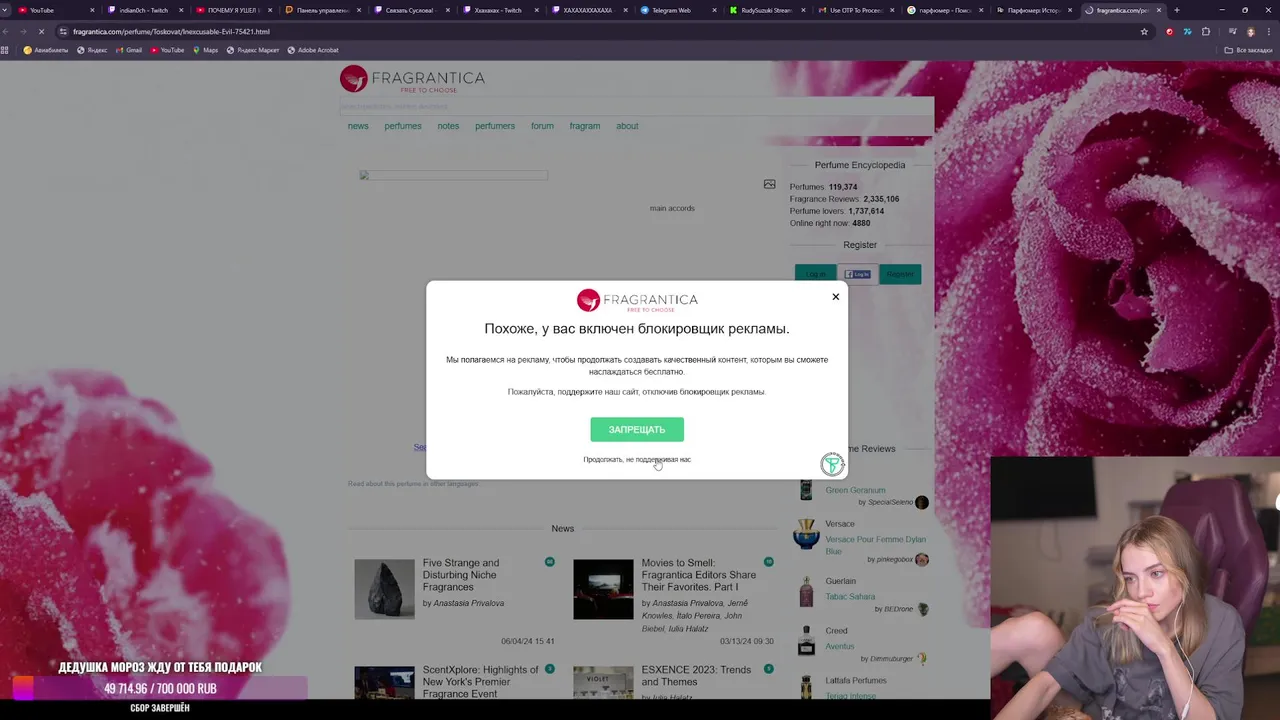The height and width of the screenshot is (720, 1280).
Task: Click reviewer Dimmuburger's avatar
Action: 922,658
